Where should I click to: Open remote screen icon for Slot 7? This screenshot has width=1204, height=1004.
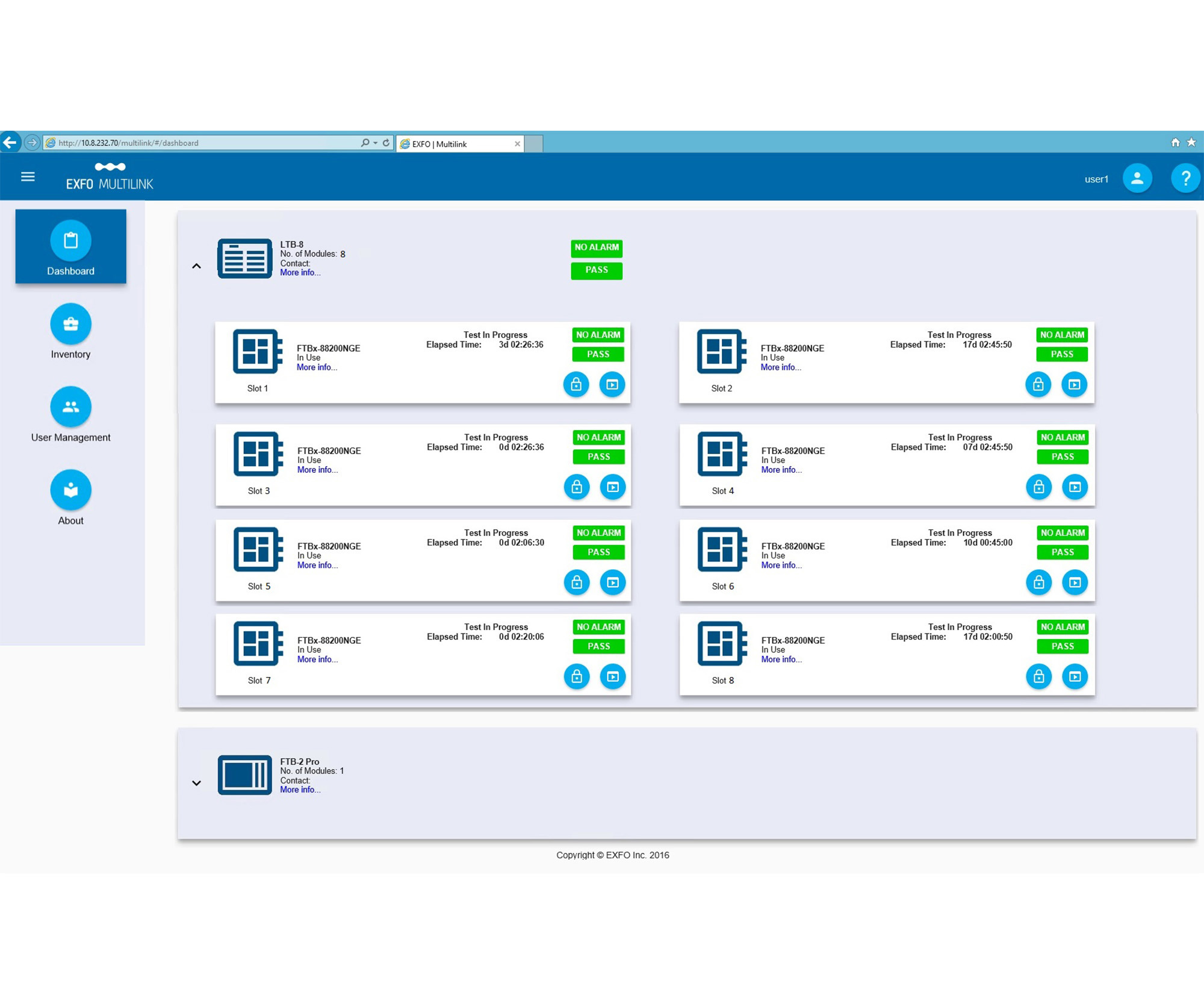pyautogui.click(x=612, y=676)
